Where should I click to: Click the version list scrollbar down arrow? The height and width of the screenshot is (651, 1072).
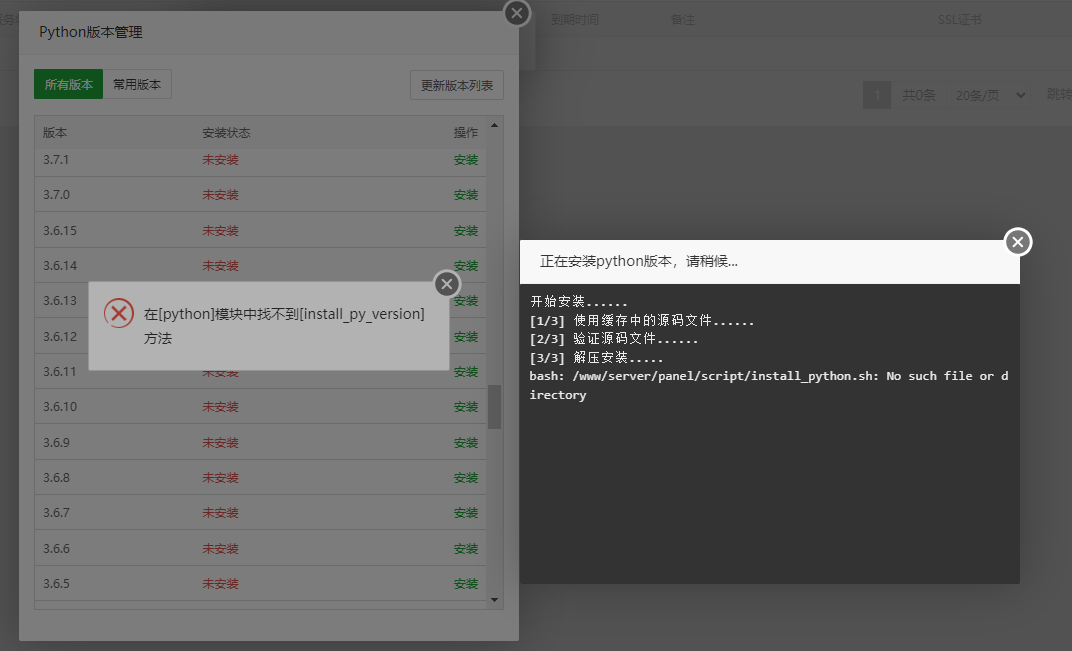pos(494,600)
